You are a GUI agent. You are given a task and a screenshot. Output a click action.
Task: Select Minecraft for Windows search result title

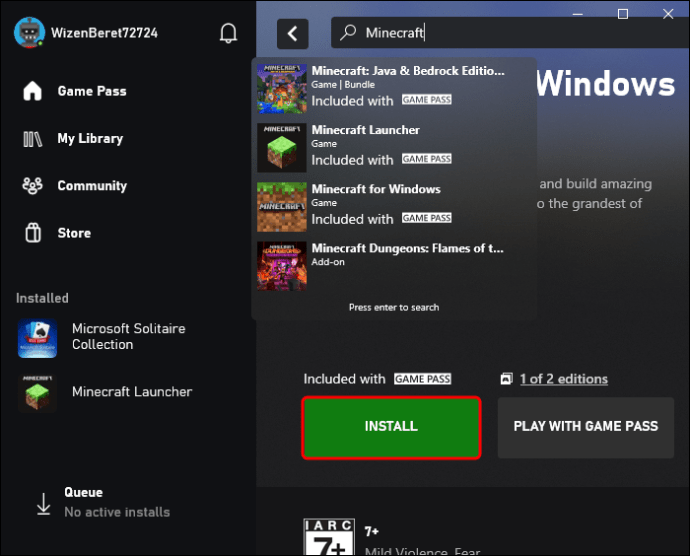[376, 189]
